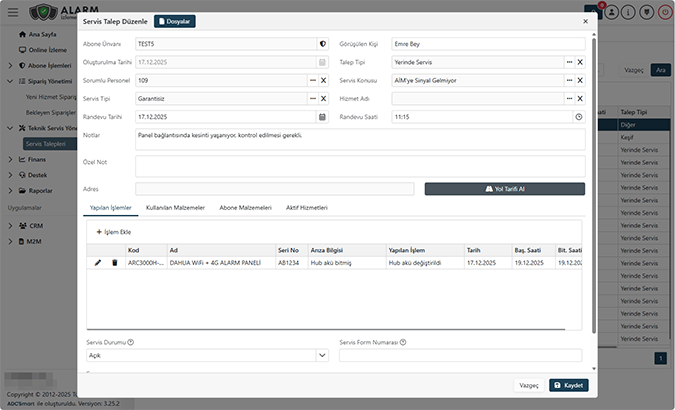Screen dimensions: 675x410
Task: Clear the Servis Konusu value with X
Action: tap(580, 80)
